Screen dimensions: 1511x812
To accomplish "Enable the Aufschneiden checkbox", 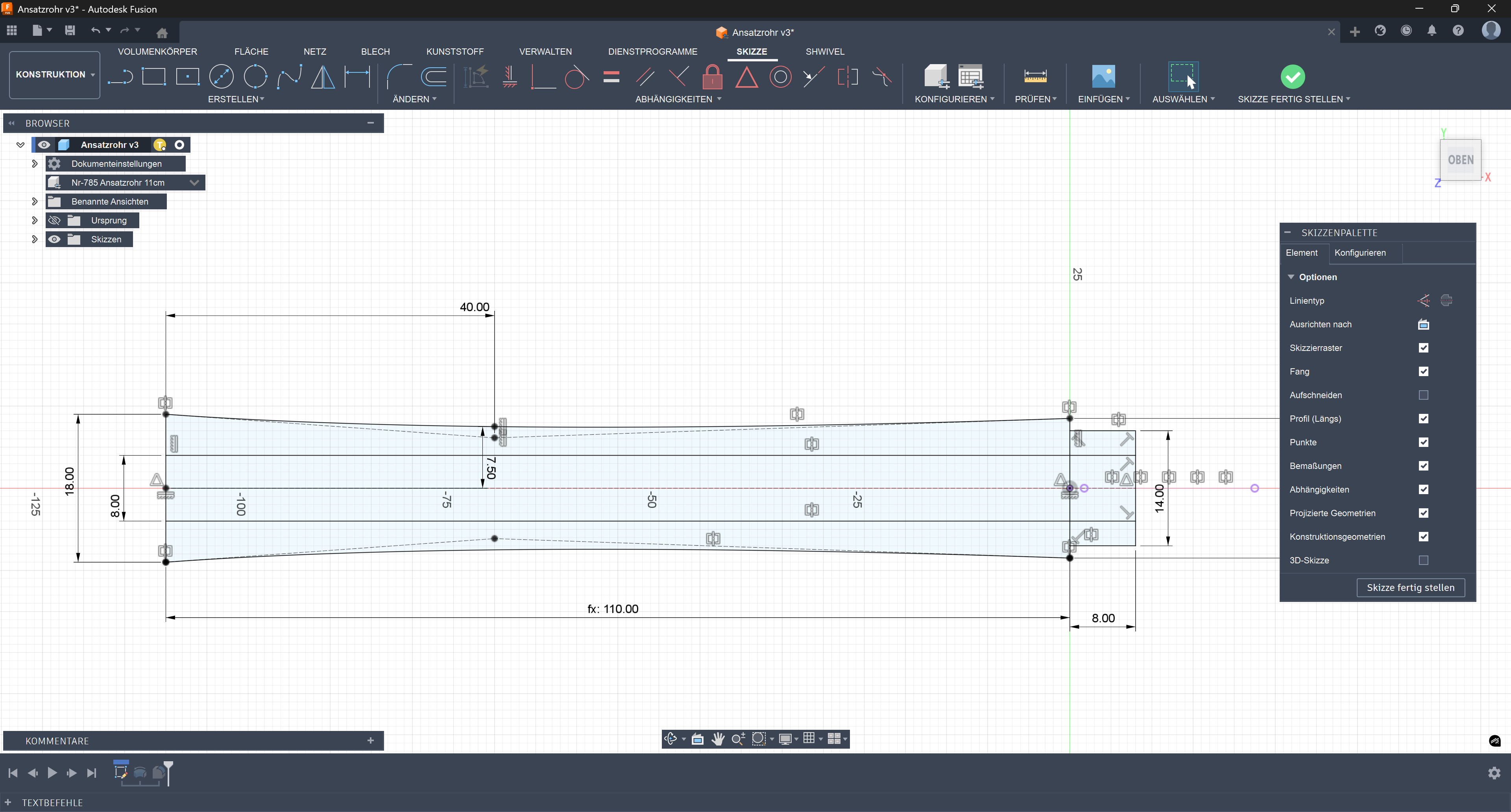I will [x=1423, y=395].
